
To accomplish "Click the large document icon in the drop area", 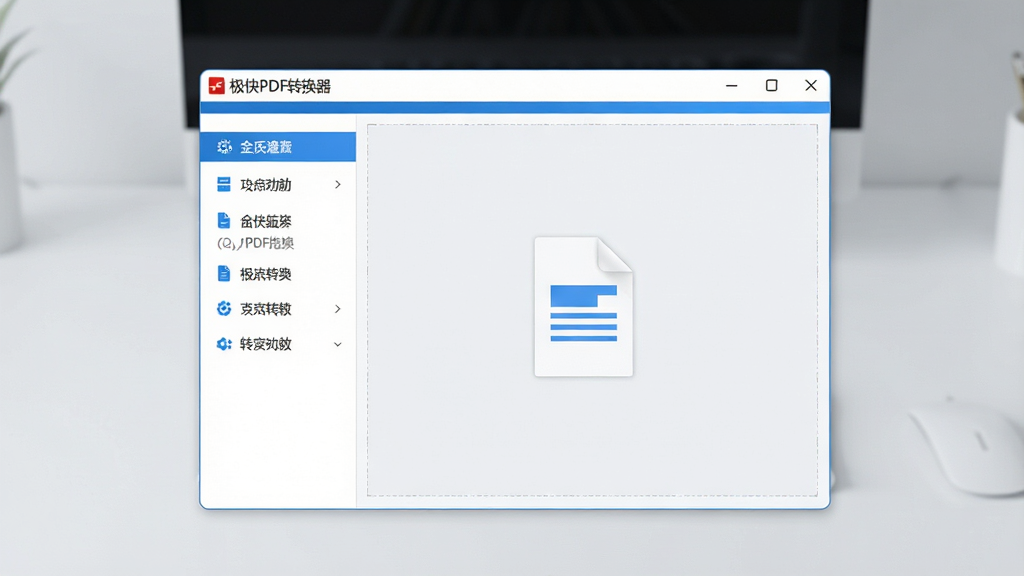I will pos(583,306).
